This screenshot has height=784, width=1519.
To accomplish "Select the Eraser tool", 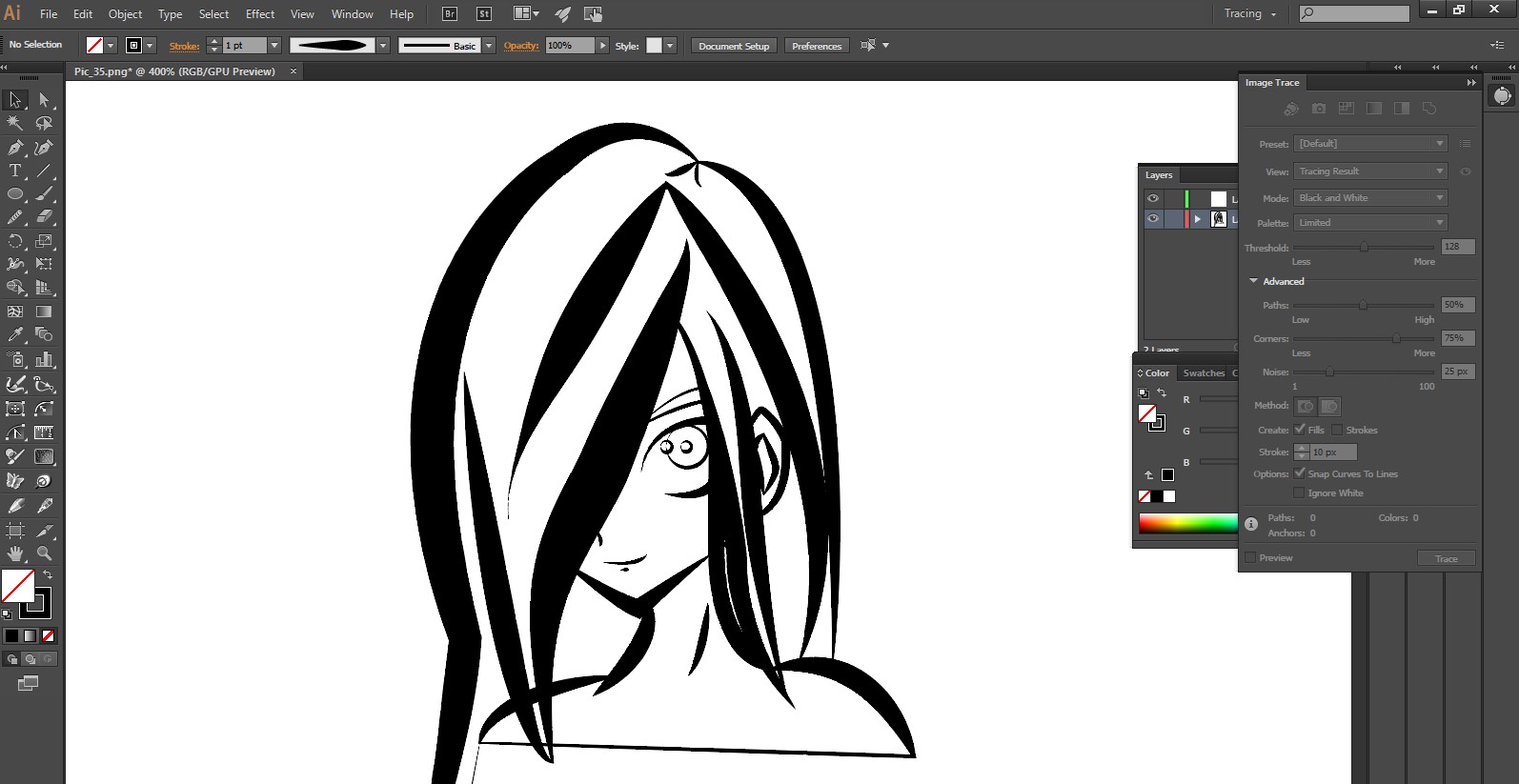I will pos(44,217).
